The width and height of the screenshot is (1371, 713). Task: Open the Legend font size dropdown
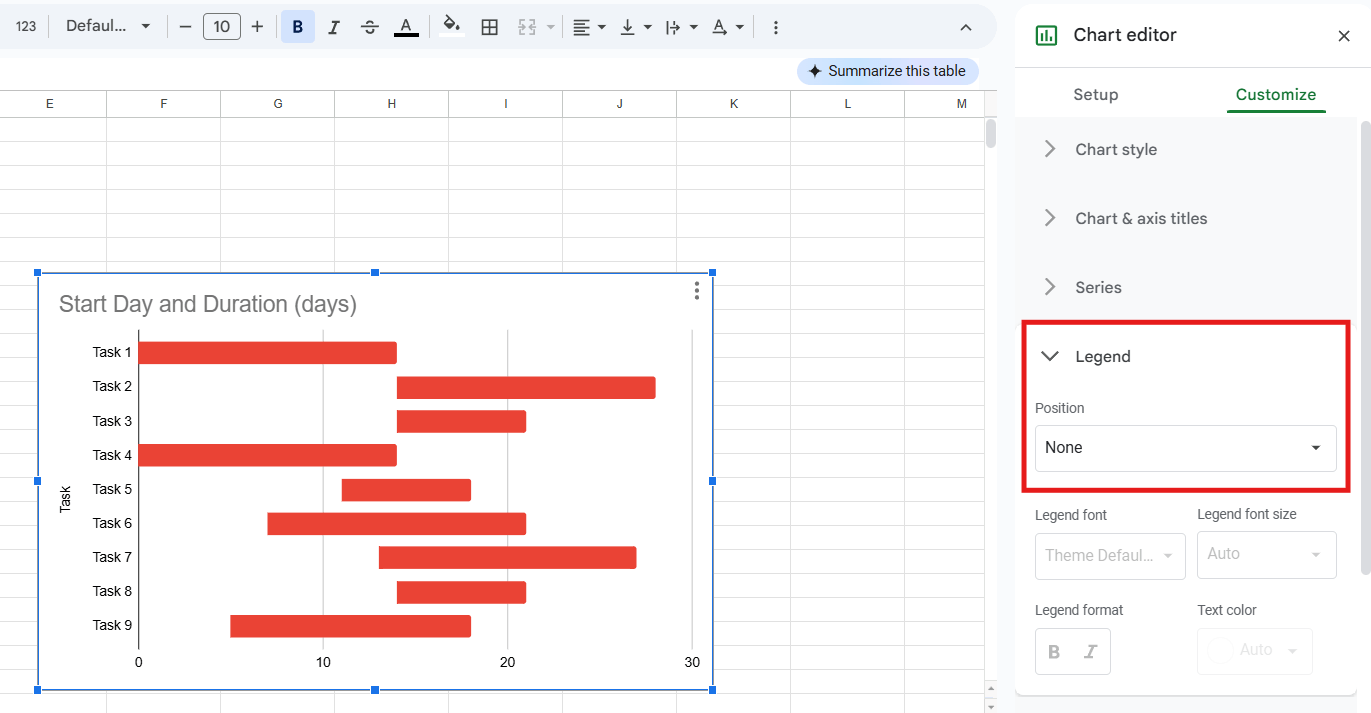click(x=1267, y=554)
